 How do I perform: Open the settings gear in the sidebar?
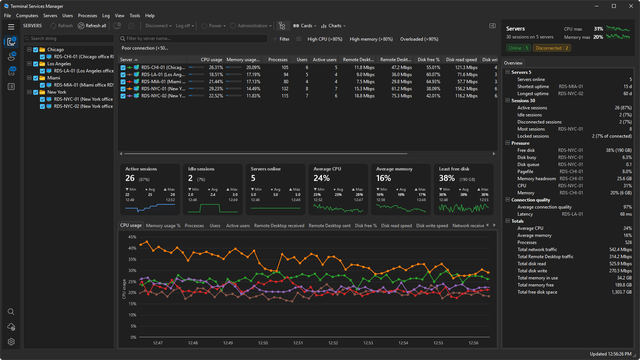click(x=11, y=342)
